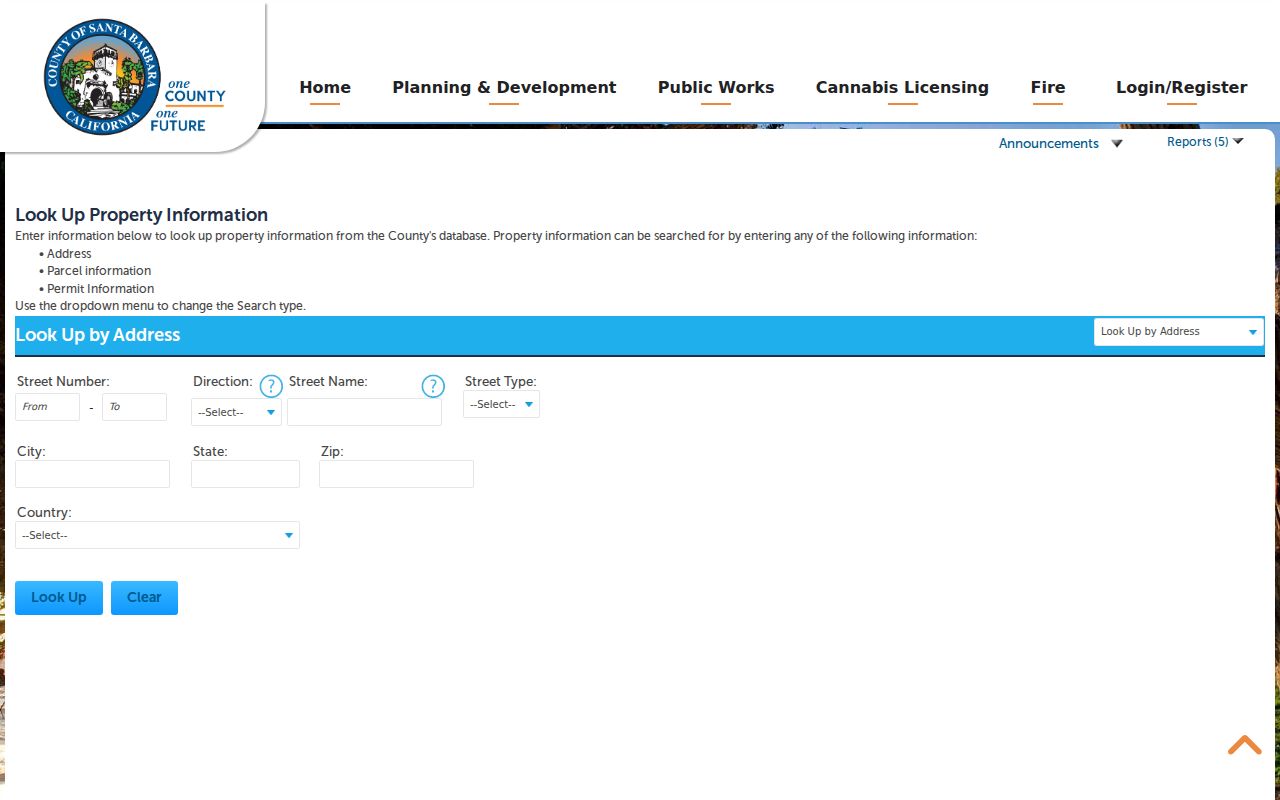Click the Zip input field

tap(396, 474)
